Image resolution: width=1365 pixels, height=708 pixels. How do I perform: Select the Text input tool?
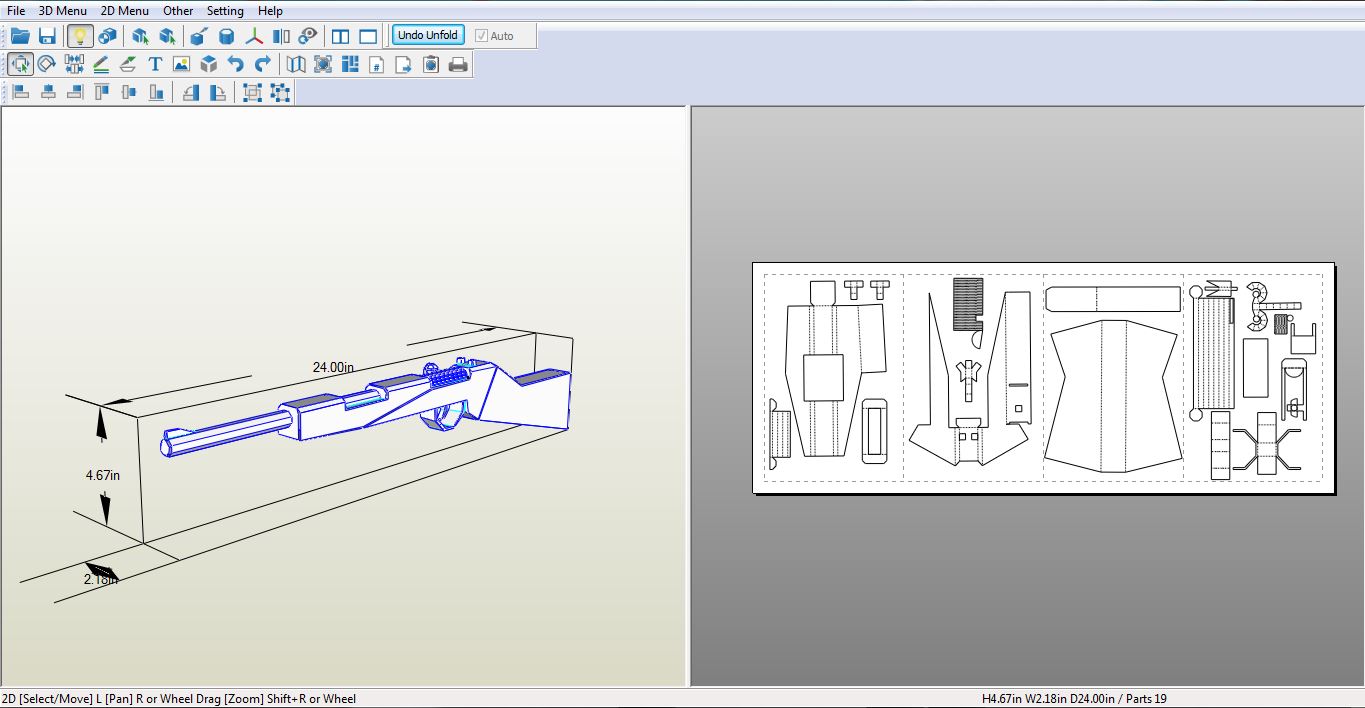coord(155,64)
